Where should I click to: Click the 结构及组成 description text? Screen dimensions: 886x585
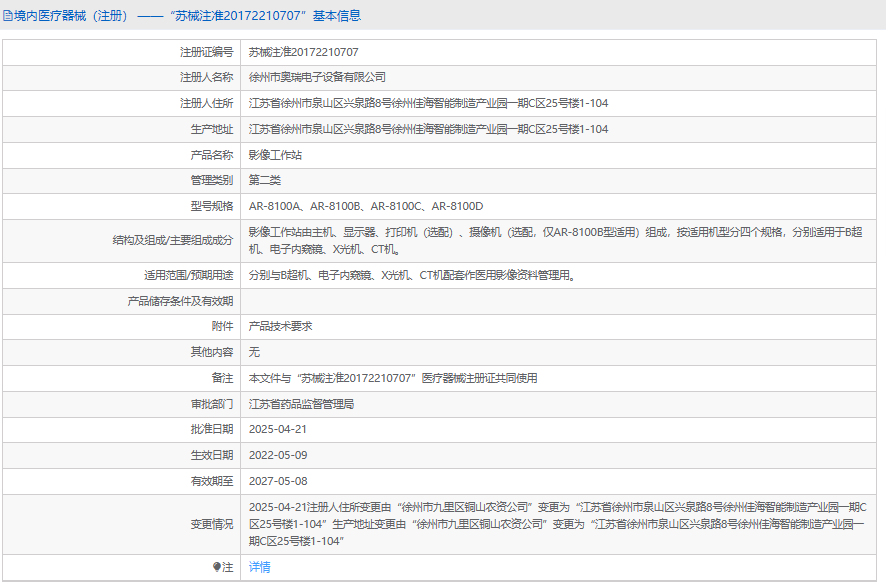click(554, 240)
